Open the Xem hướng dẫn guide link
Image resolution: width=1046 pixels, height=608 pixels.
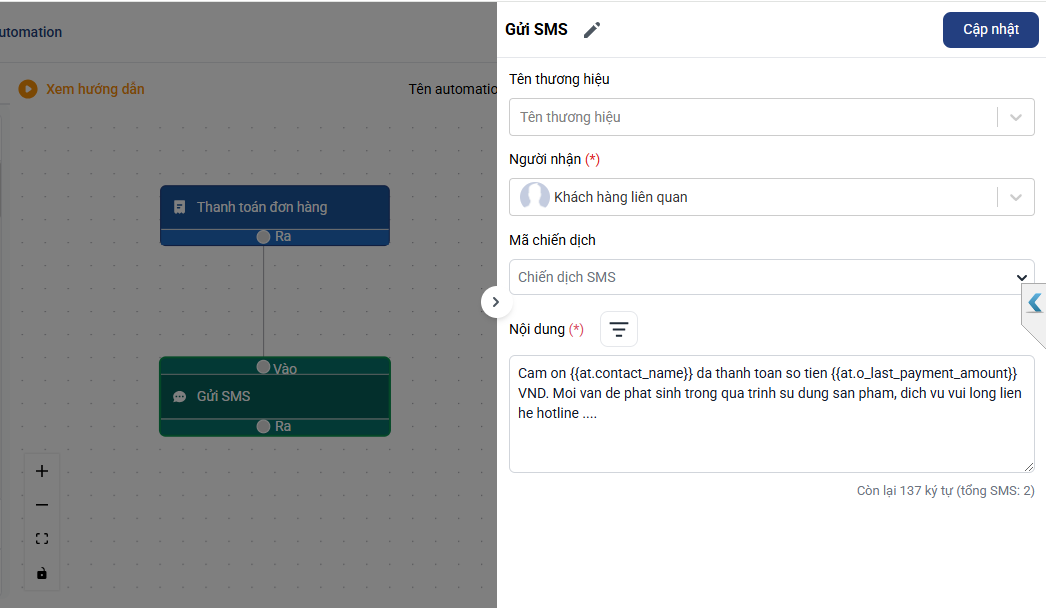click(95, 89)
